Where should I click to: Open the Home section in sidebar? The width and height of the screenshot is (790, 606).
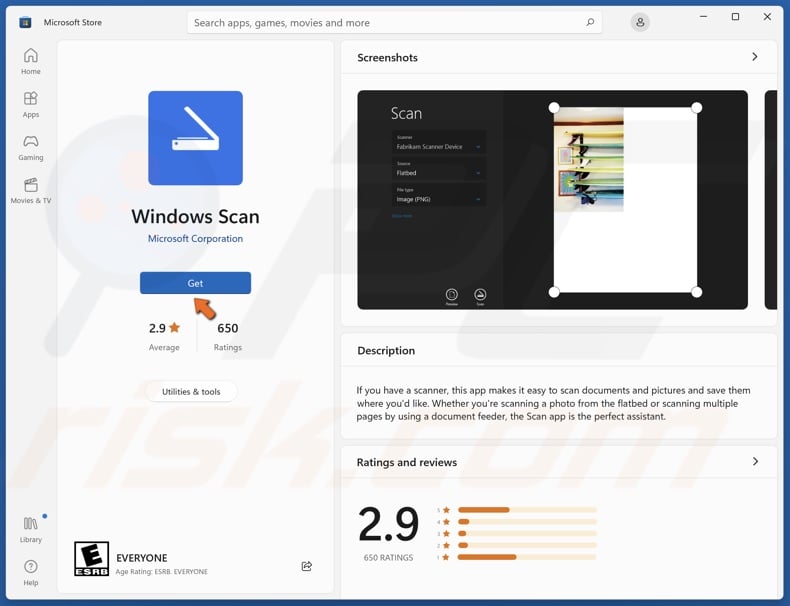[x=31, y=61]
